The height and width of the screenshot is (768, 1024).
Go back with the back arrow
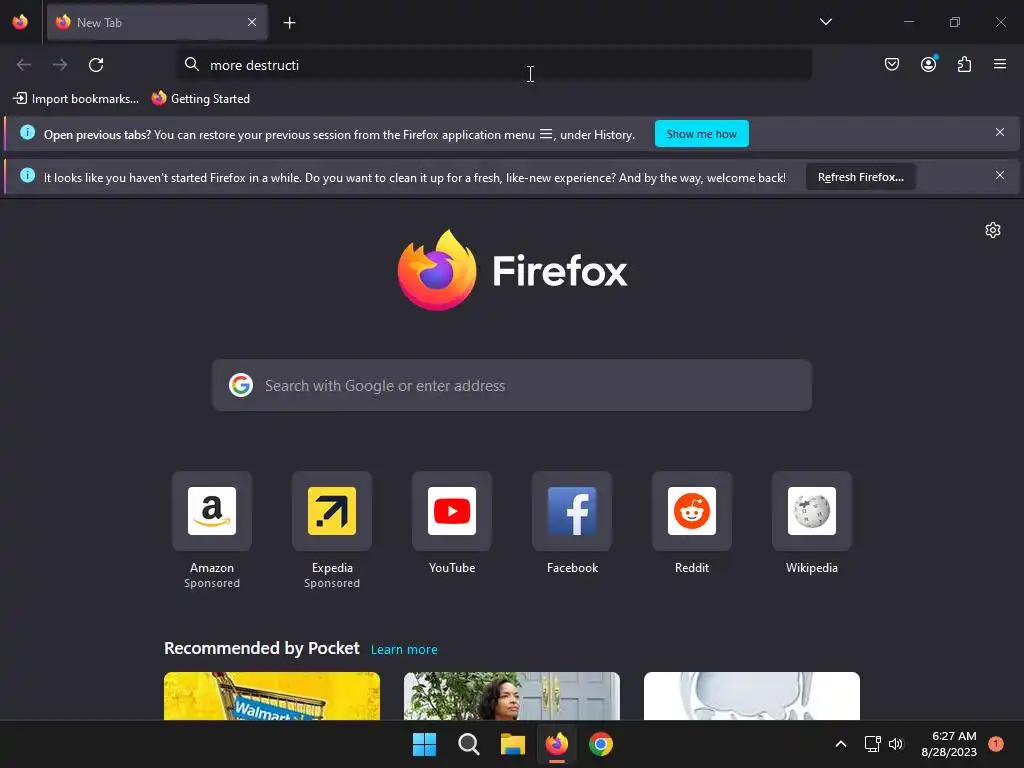tap(24, 65)
